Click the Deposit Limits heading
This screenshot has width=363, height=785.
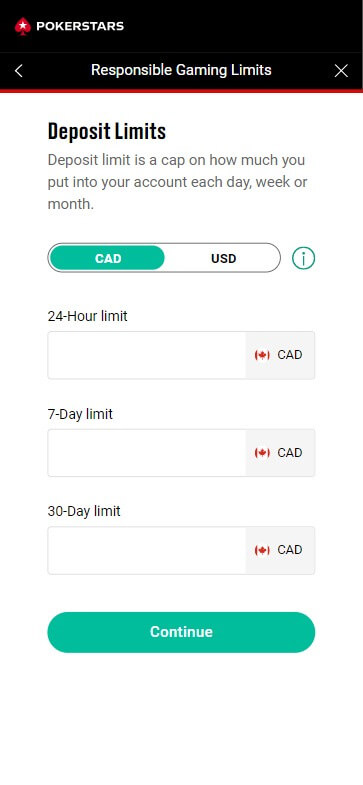[107, 131]
